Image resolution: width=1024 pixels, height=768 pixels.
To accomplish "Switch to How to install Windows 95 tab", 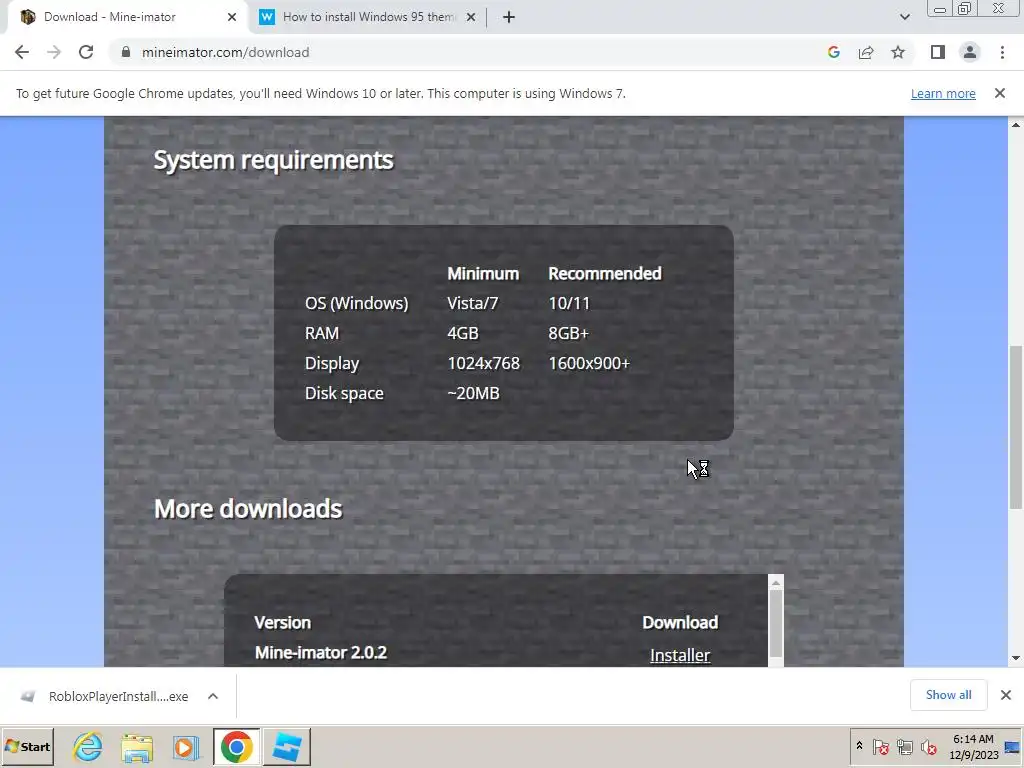I will (368, 17).
